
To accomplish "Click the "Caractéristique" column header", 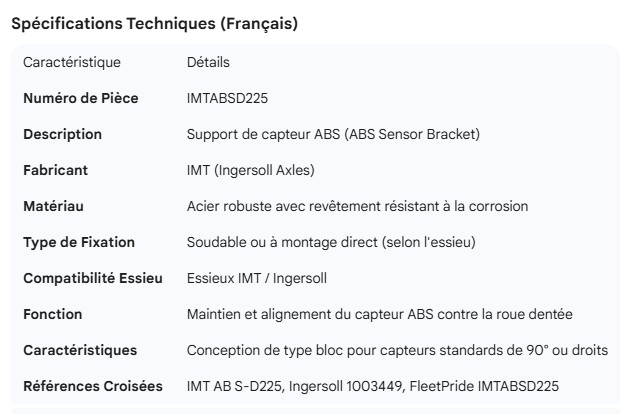I will (x=72, y=62).
